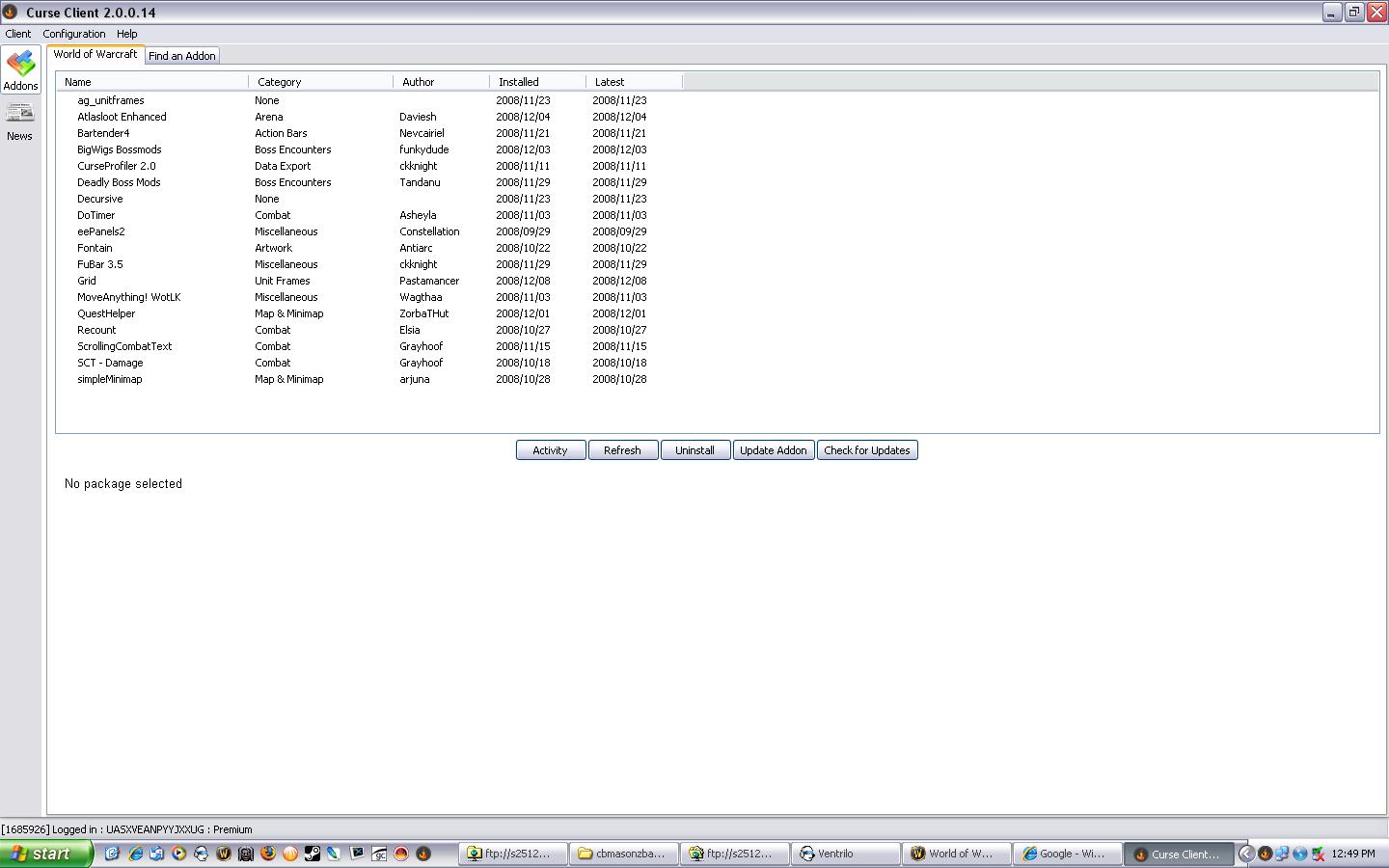This screenshot has width=1389, height=868.
Task: Open the News section in sidebar
Action: (20, 122)
